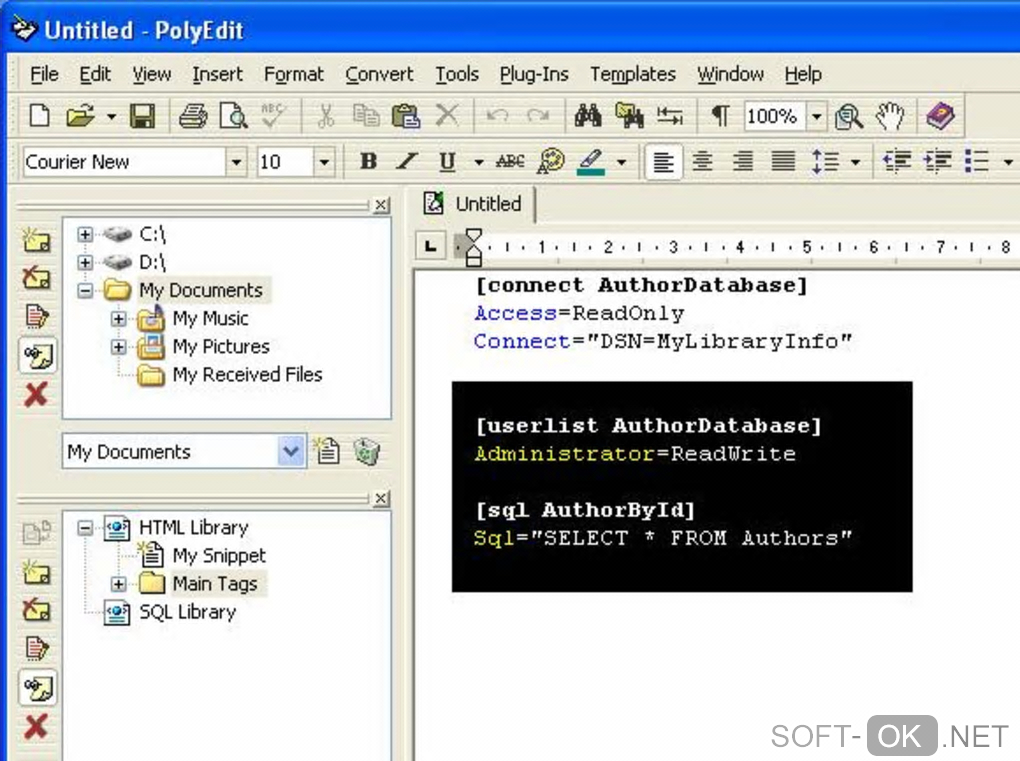Open Find and Replace icon
This screenshot has width=1020, height=761.
(629, 116)
